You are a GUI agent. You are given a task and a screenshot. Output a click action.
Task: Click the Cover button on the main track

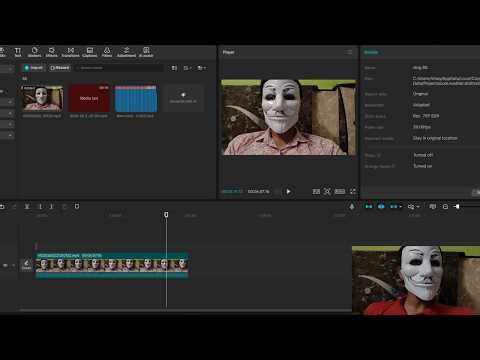coord(26,265)
